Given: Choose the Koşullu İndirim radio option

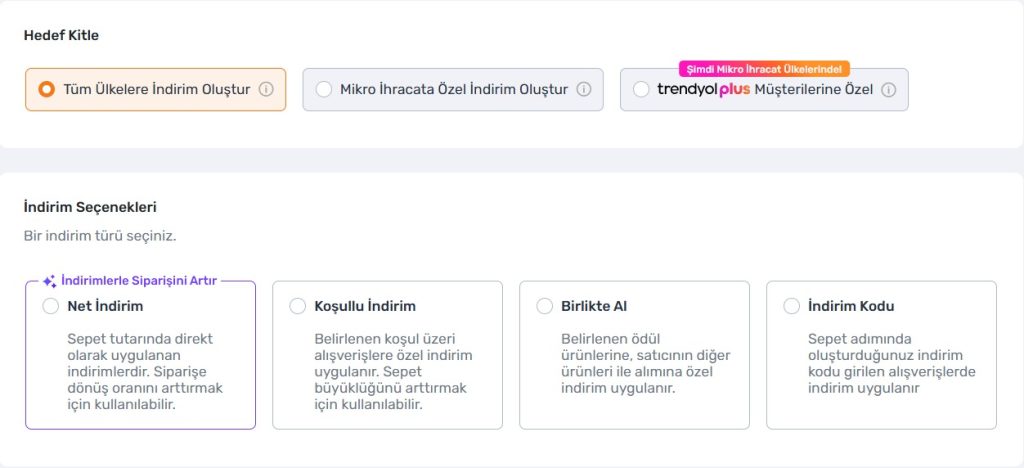Looking at the screenshot, I should (x=298, y=306).
